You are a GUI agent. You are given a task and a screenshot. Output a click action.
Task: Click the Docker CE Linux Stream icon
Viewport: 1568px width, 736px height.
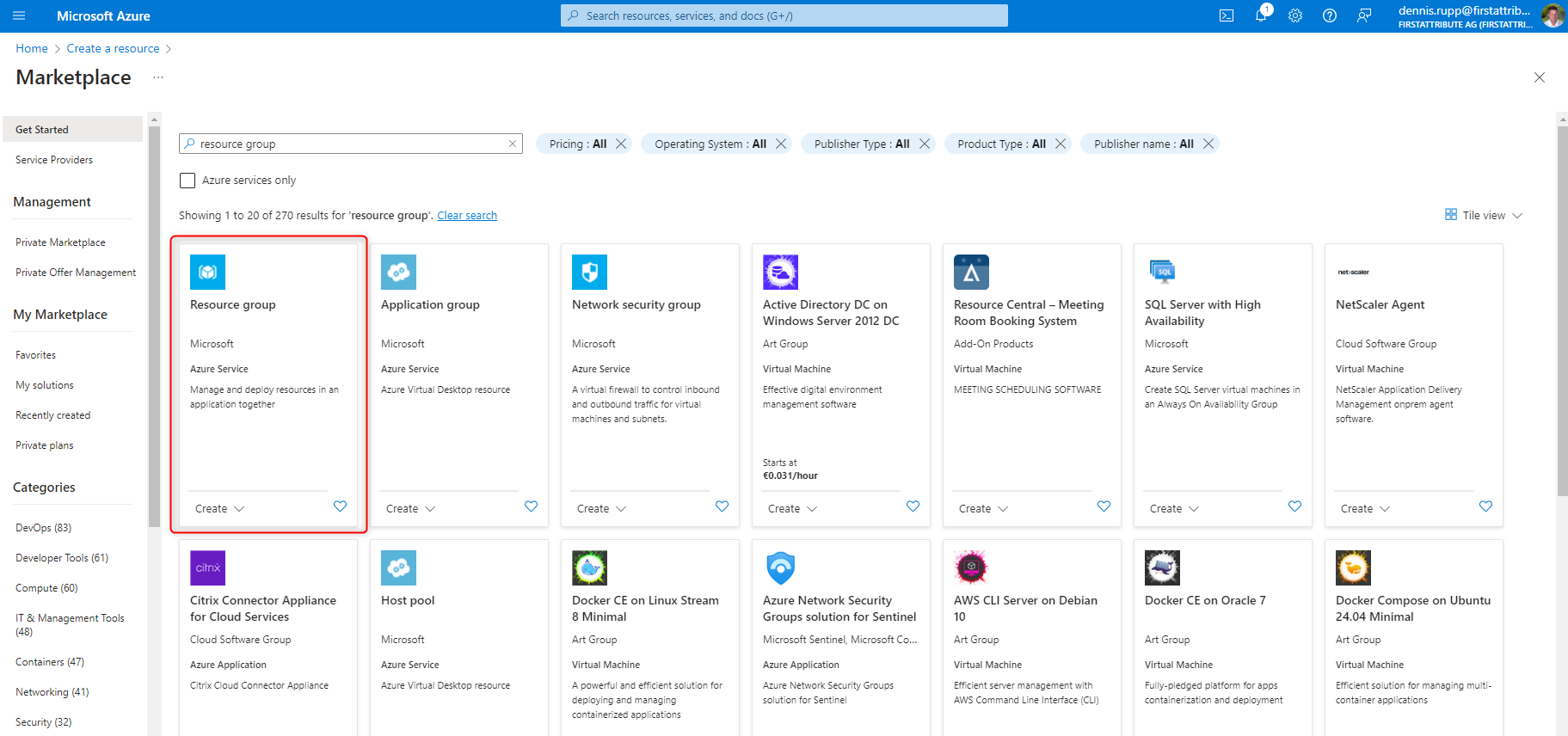click(x=589, y=567)
